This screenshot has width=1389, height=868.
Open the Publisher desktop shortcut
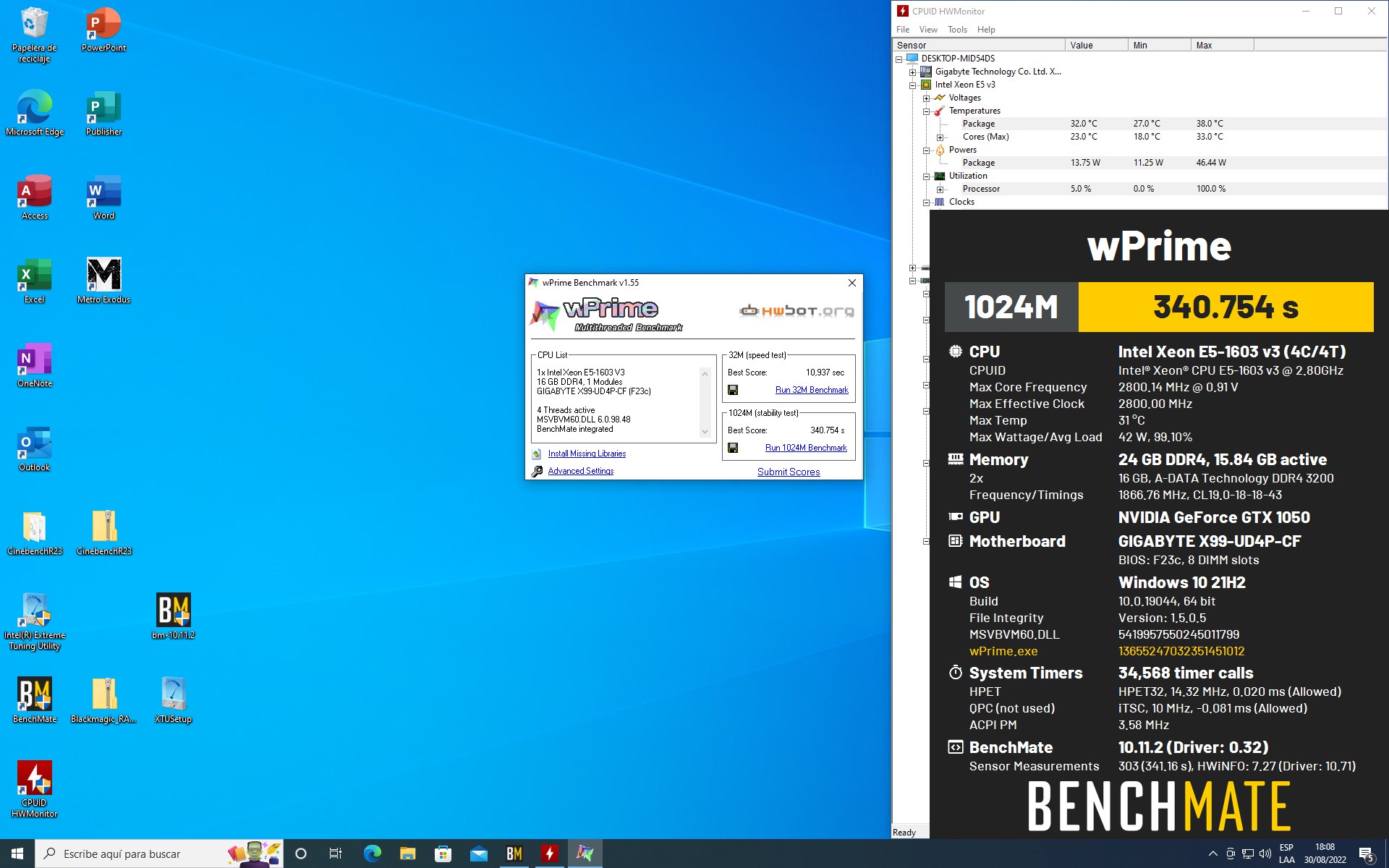[x=103, y=113]
